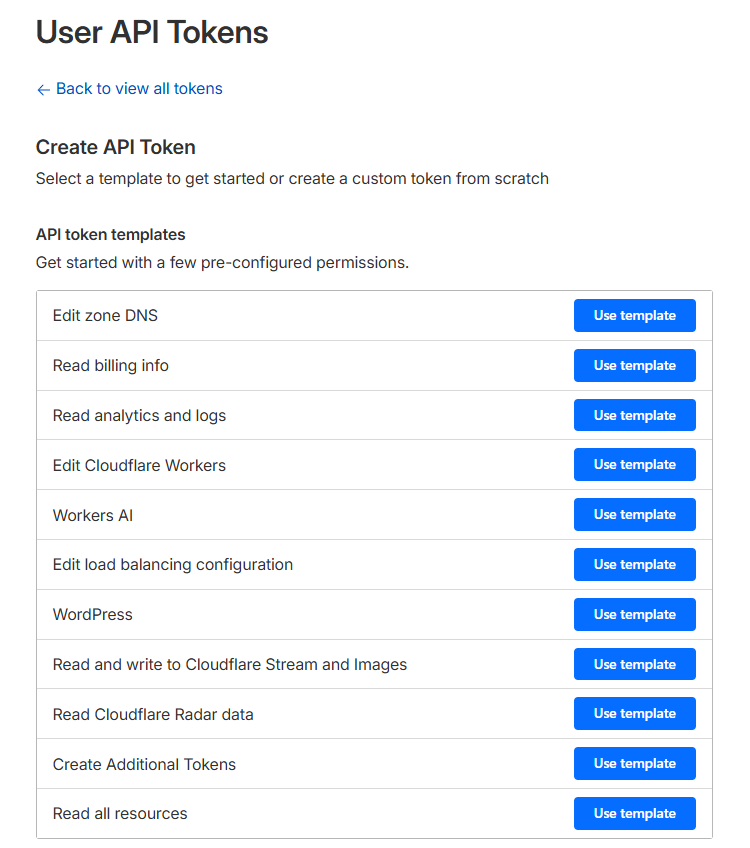
Task: Use the Workers AI template
Action: point(634,515)
